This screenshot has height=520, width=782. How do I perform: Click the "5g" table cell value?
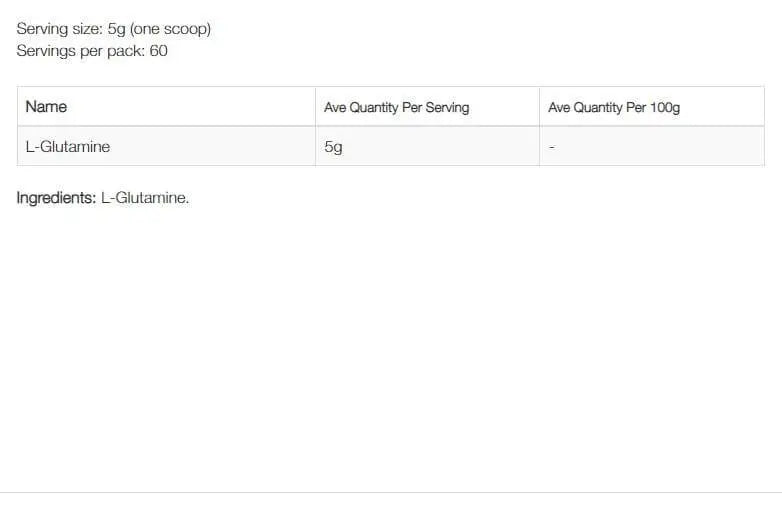pyautogui.click(x=333, y=147)
